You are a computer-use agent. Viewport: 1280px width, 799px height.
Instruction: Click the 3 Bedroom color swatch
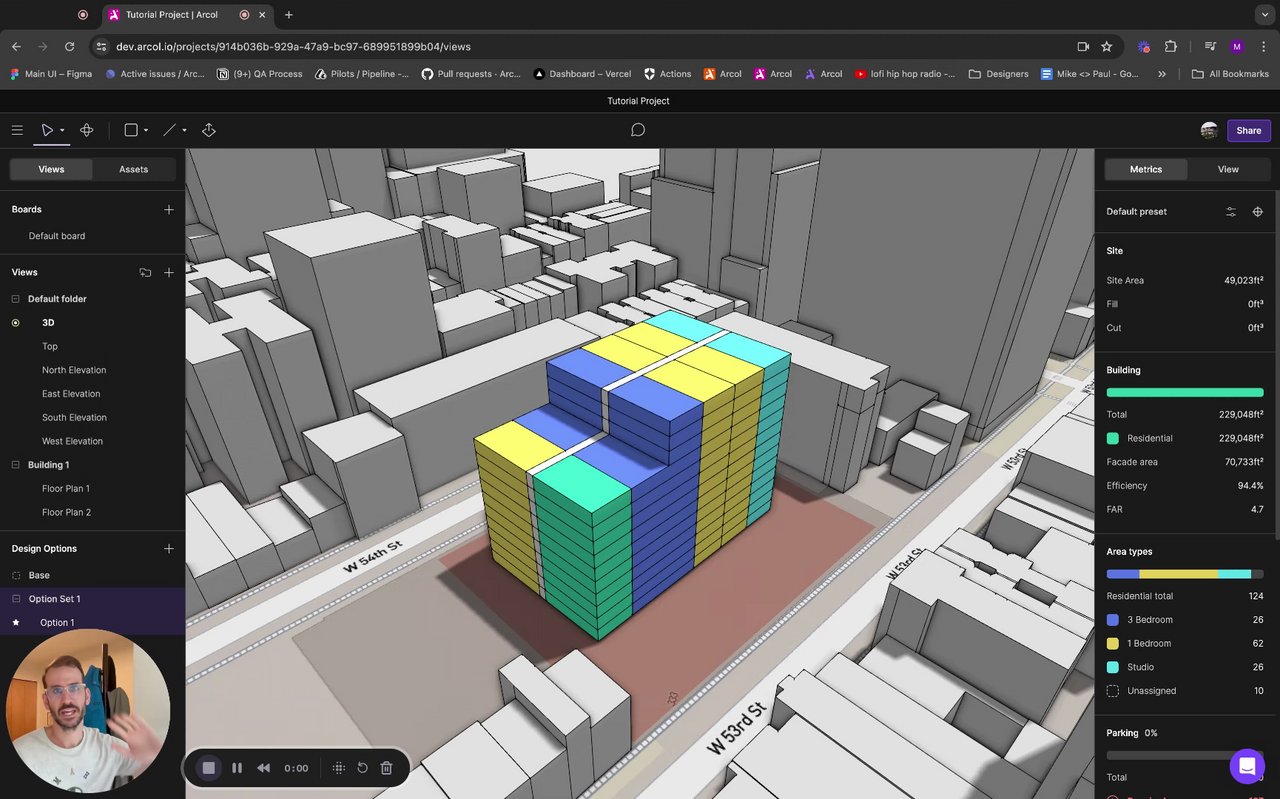(1113, 620)
